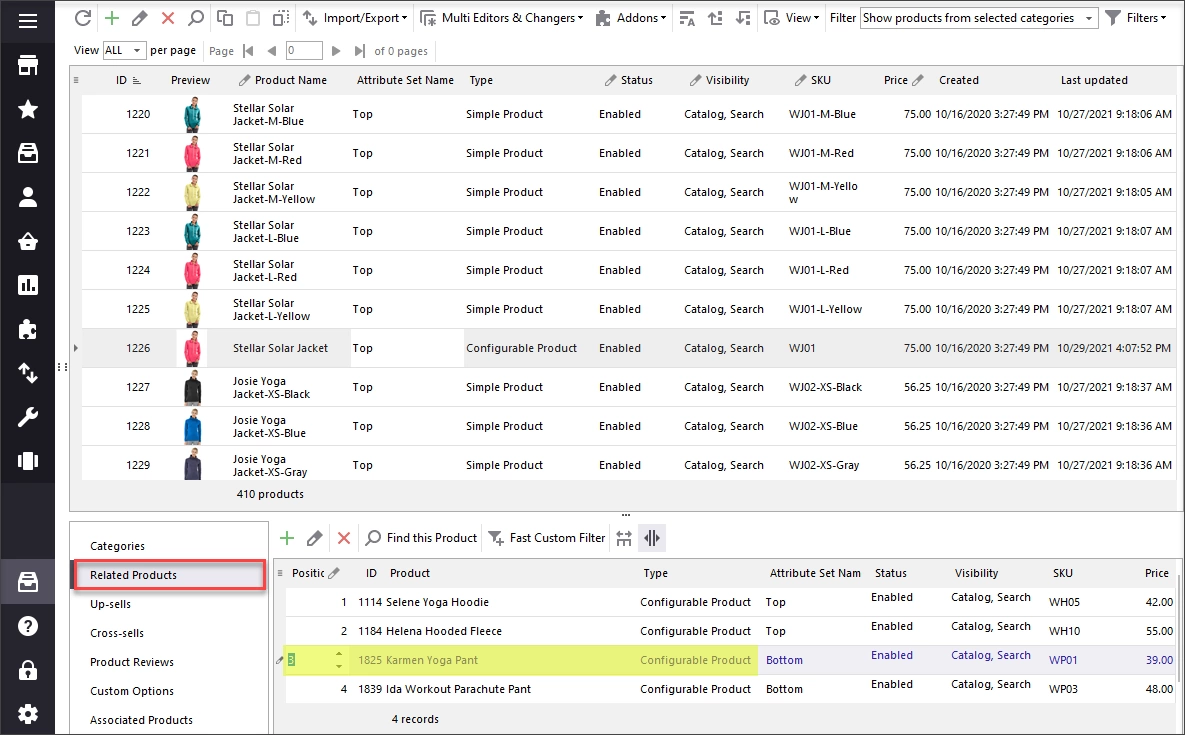Add a new product with the green plus icon

pyautogui.click(x=112, y=18)
